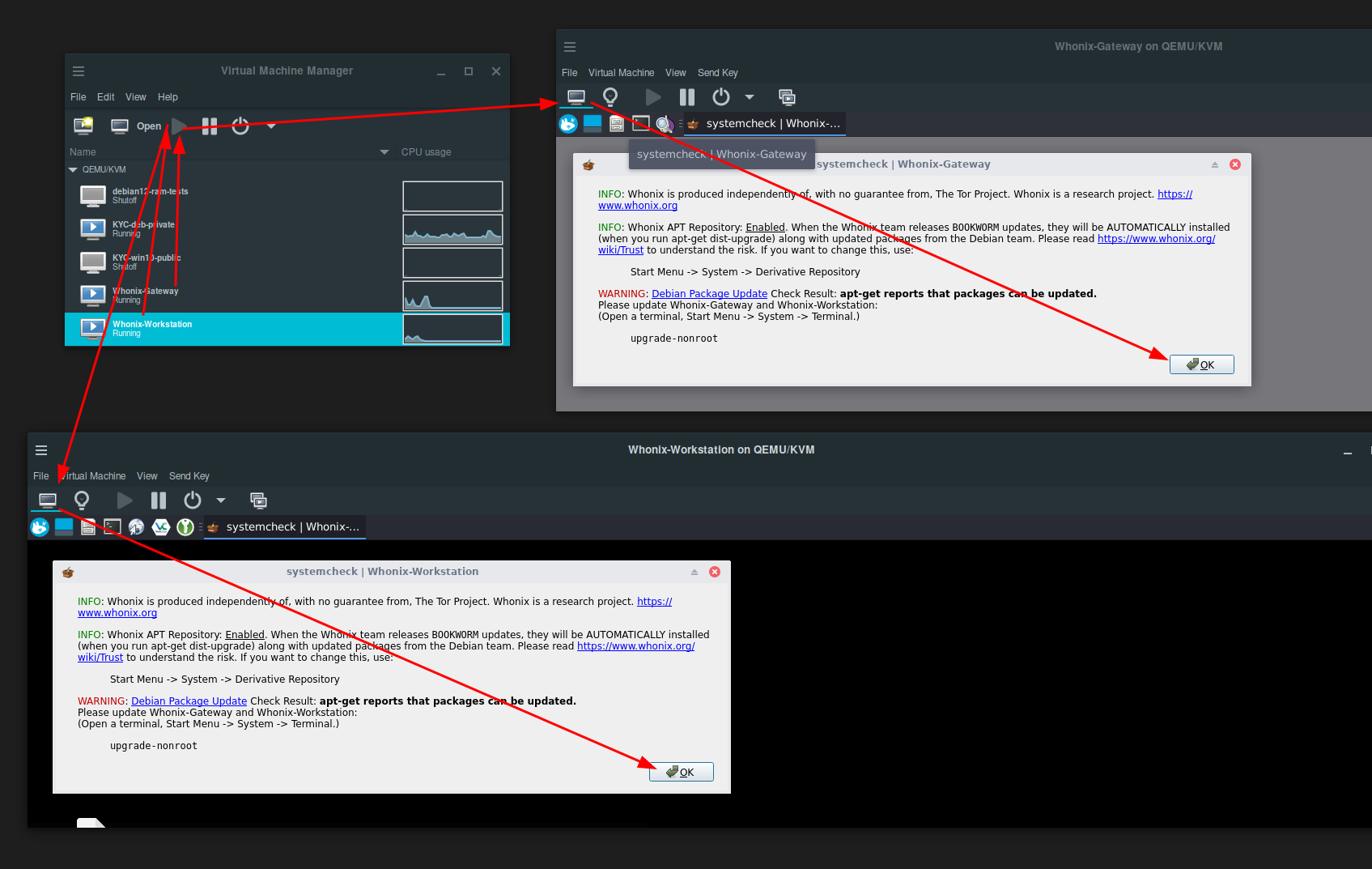1372x869 pixels.
Task: Launch the web browser globe icon in Workstation panel
Action: (136, 527)
